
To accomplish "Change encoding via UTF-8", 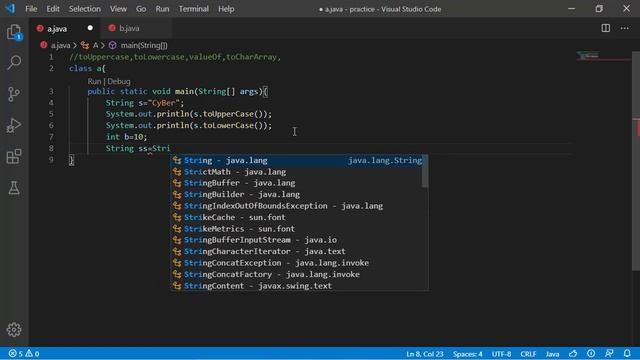I will click(x=501, y=353).
